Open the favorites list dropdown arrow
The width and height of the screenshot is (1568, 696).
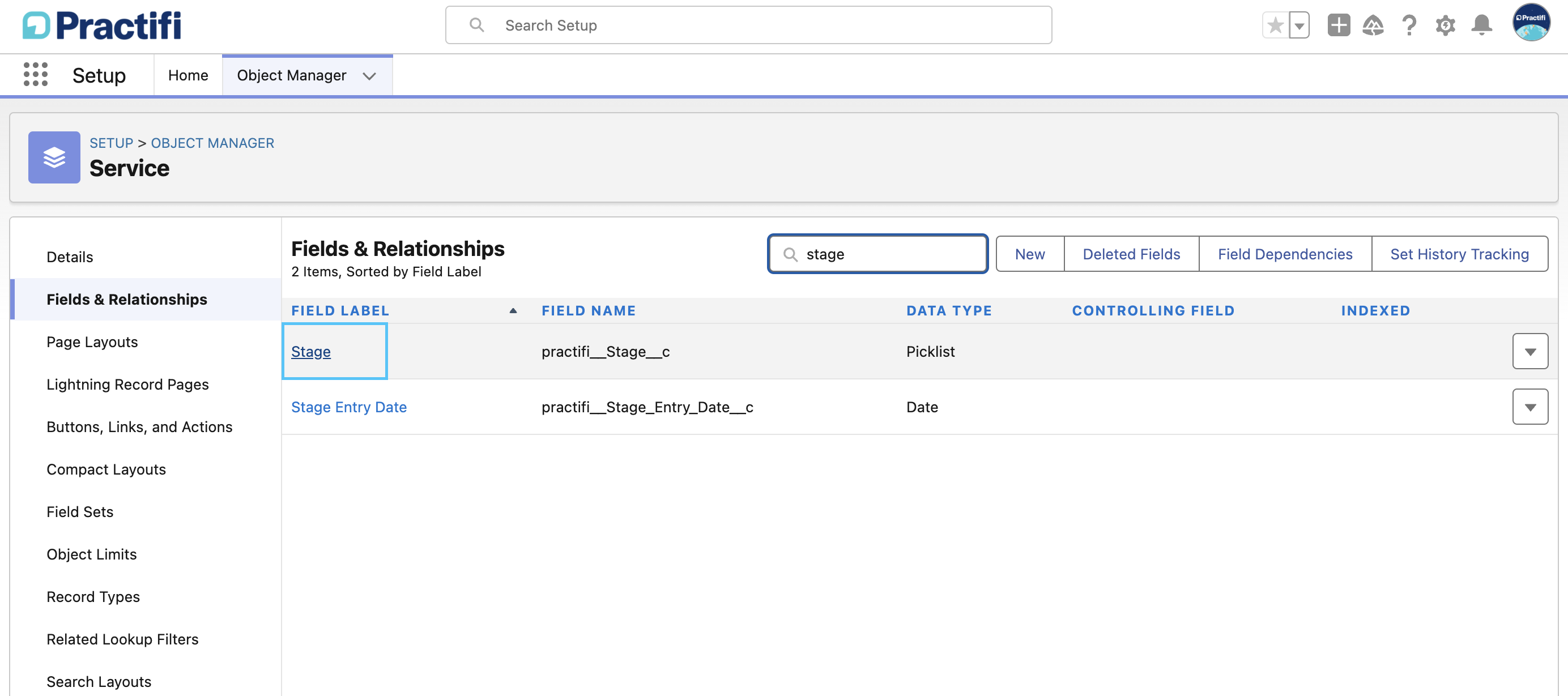tap(1299, 25)
